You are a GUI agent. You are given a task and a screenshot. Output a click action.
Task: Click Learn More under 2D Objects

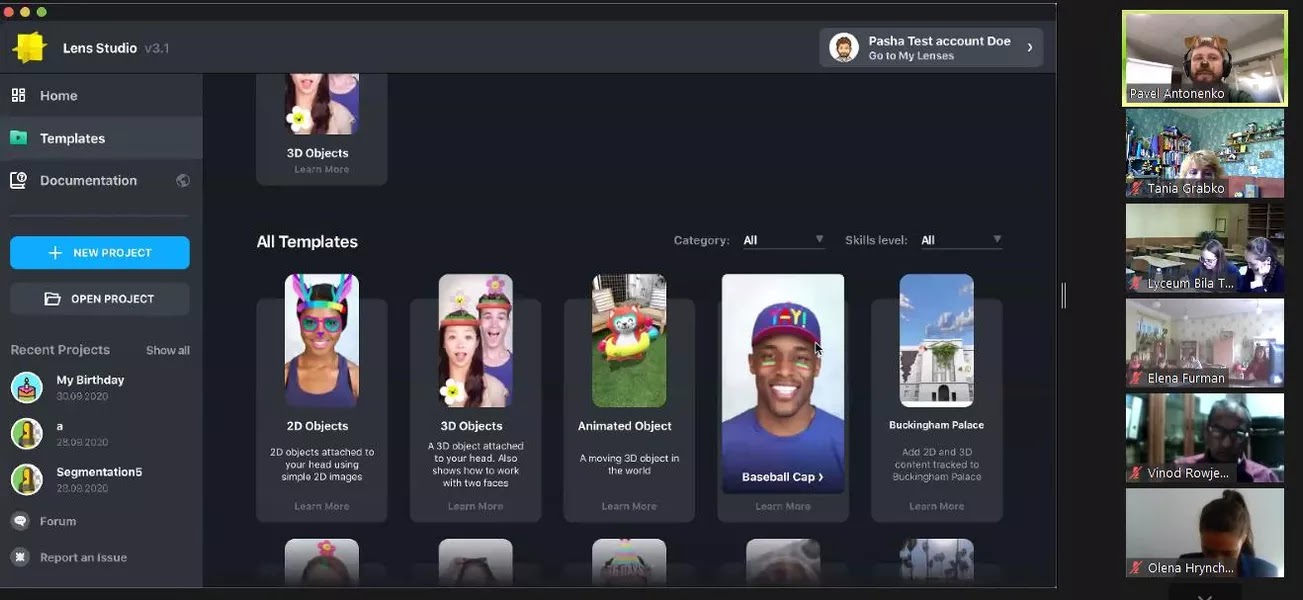pos(322,506)
